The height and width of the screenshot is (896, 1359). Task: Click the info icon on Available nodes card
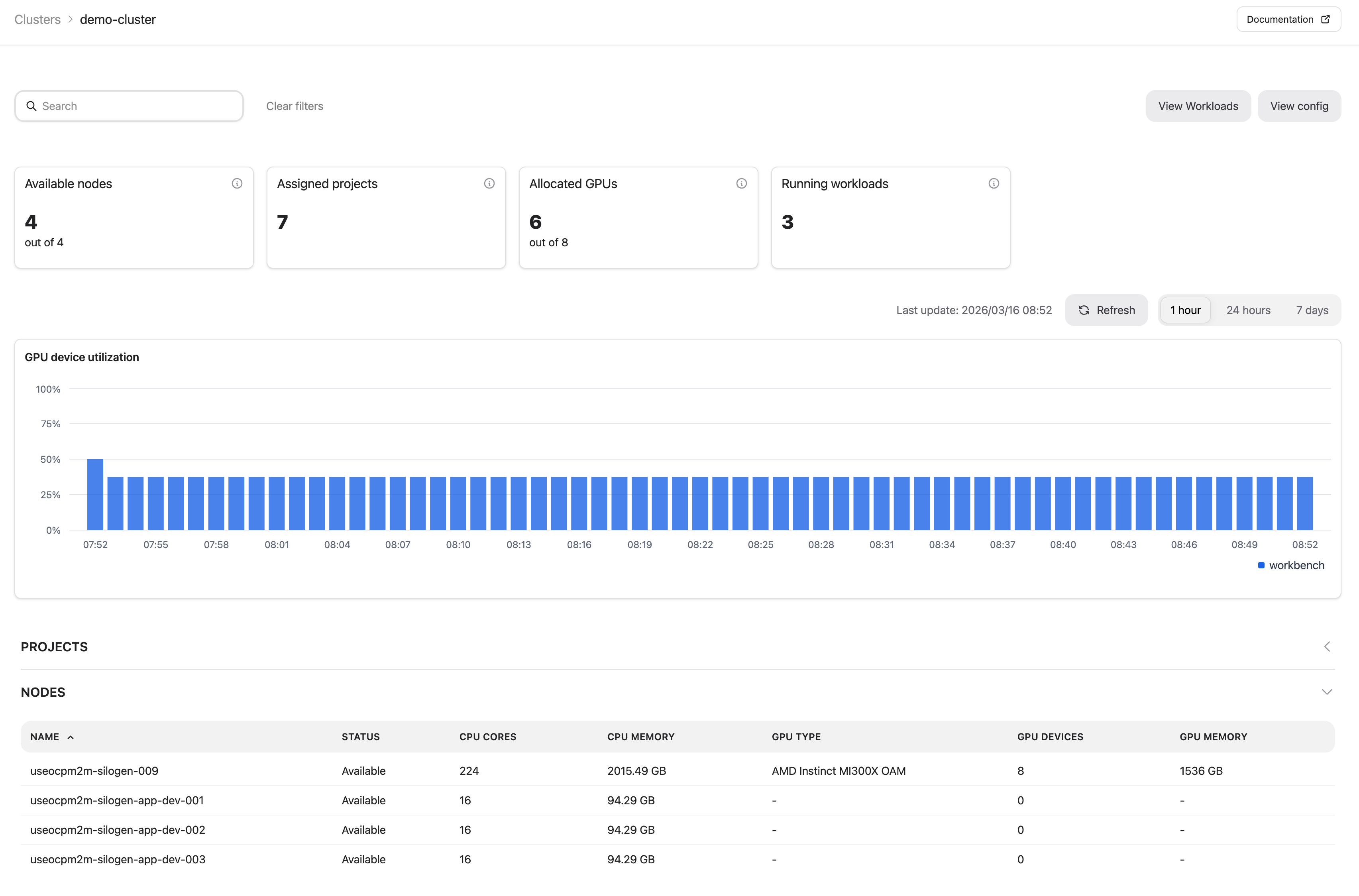[236, 183]
